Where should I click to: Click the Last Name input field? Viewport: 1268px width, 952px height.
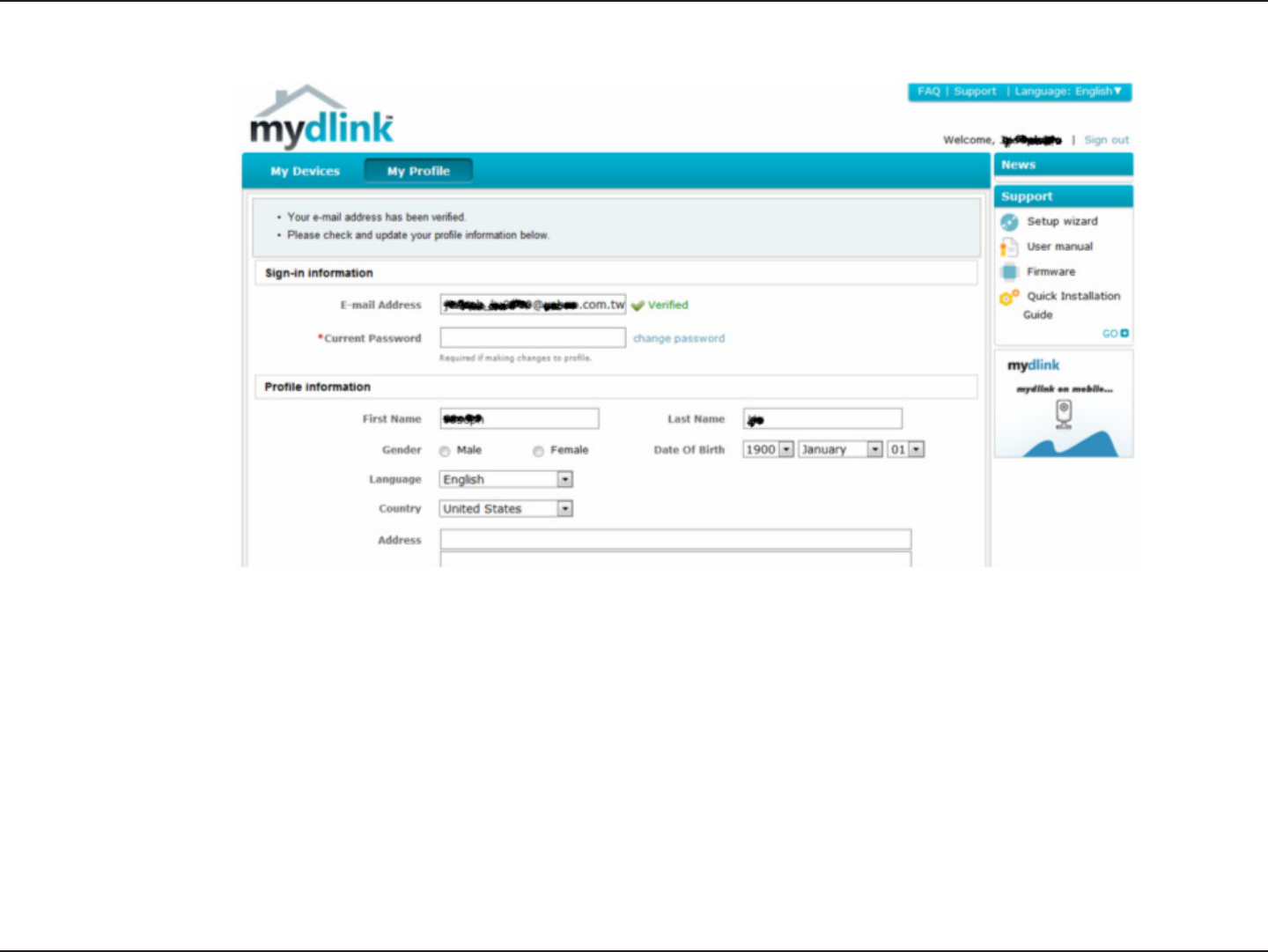822,418
